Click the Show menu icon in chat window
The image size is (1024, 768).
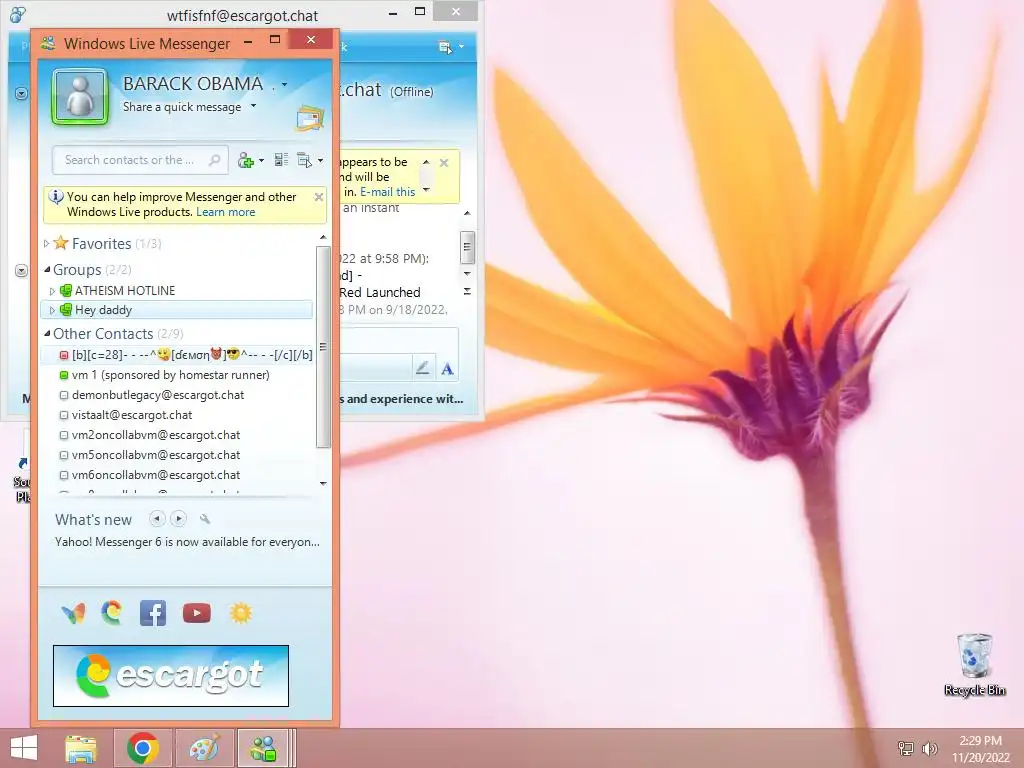coord(445,47)
